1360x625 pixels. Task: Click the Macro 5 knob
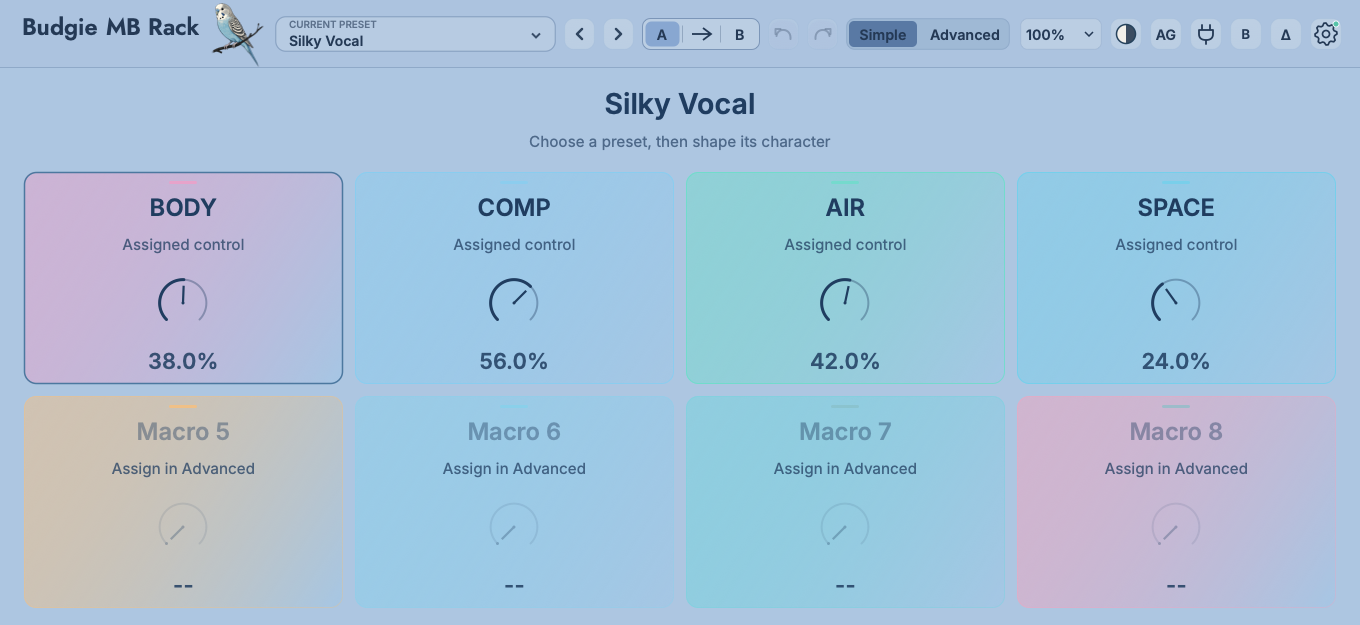tap(183, 526)
